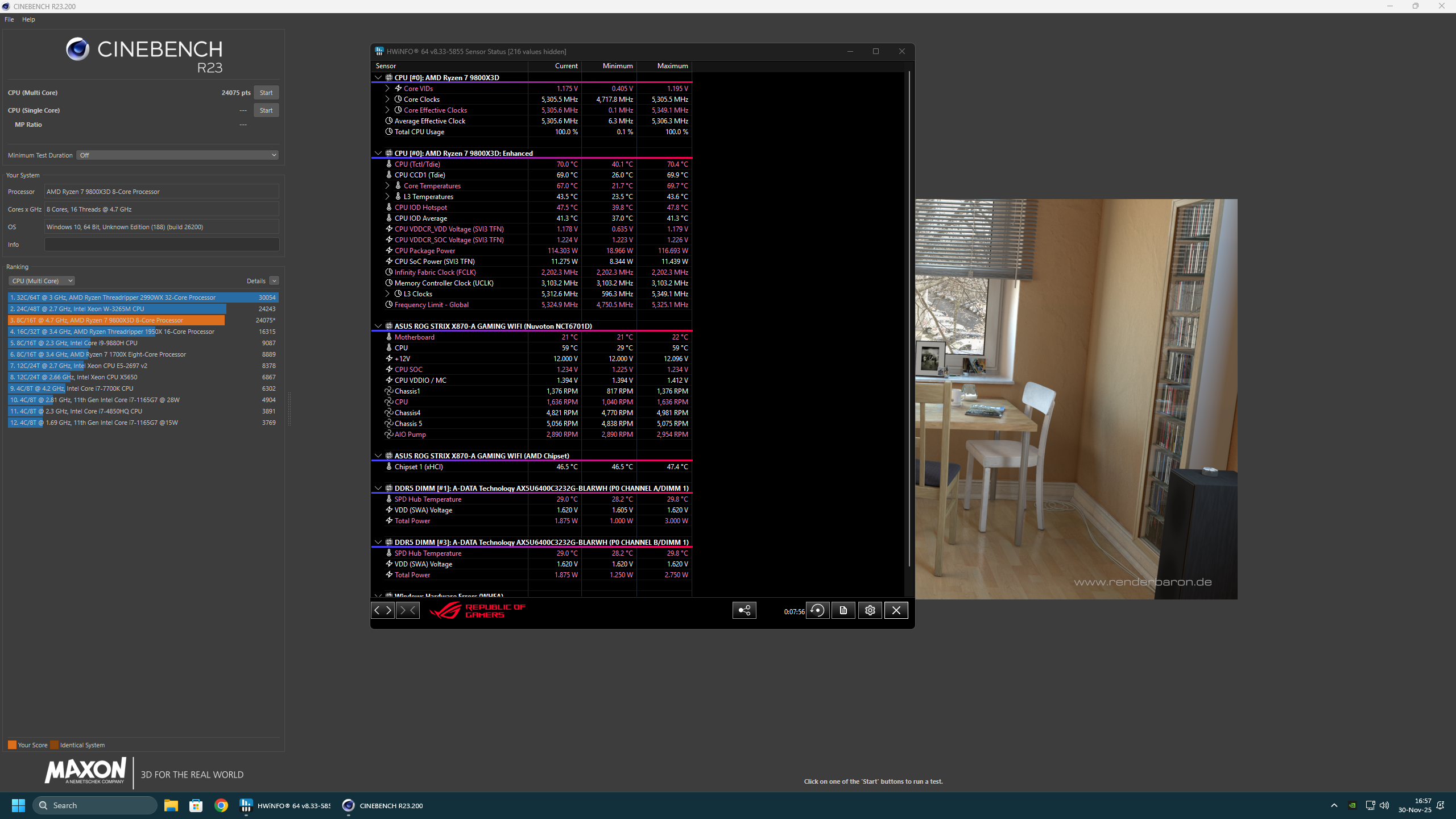The height and width of the screenshot is (819, 1456).
Task: Collapse the 9800X3D: Enhanced sensor group
Action: (378, 153)
